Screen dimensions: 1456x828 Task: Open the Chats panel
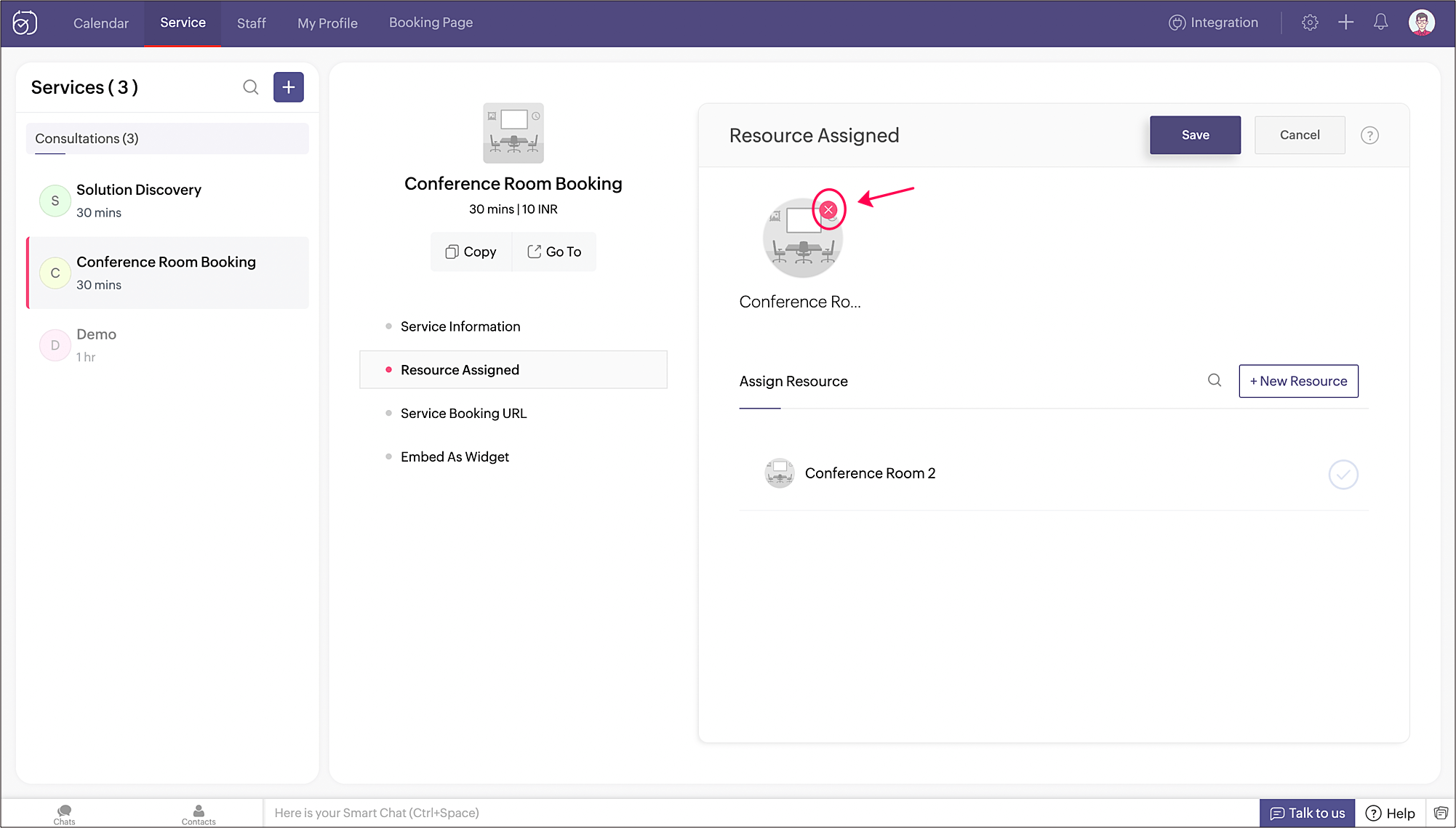point(64,814)
